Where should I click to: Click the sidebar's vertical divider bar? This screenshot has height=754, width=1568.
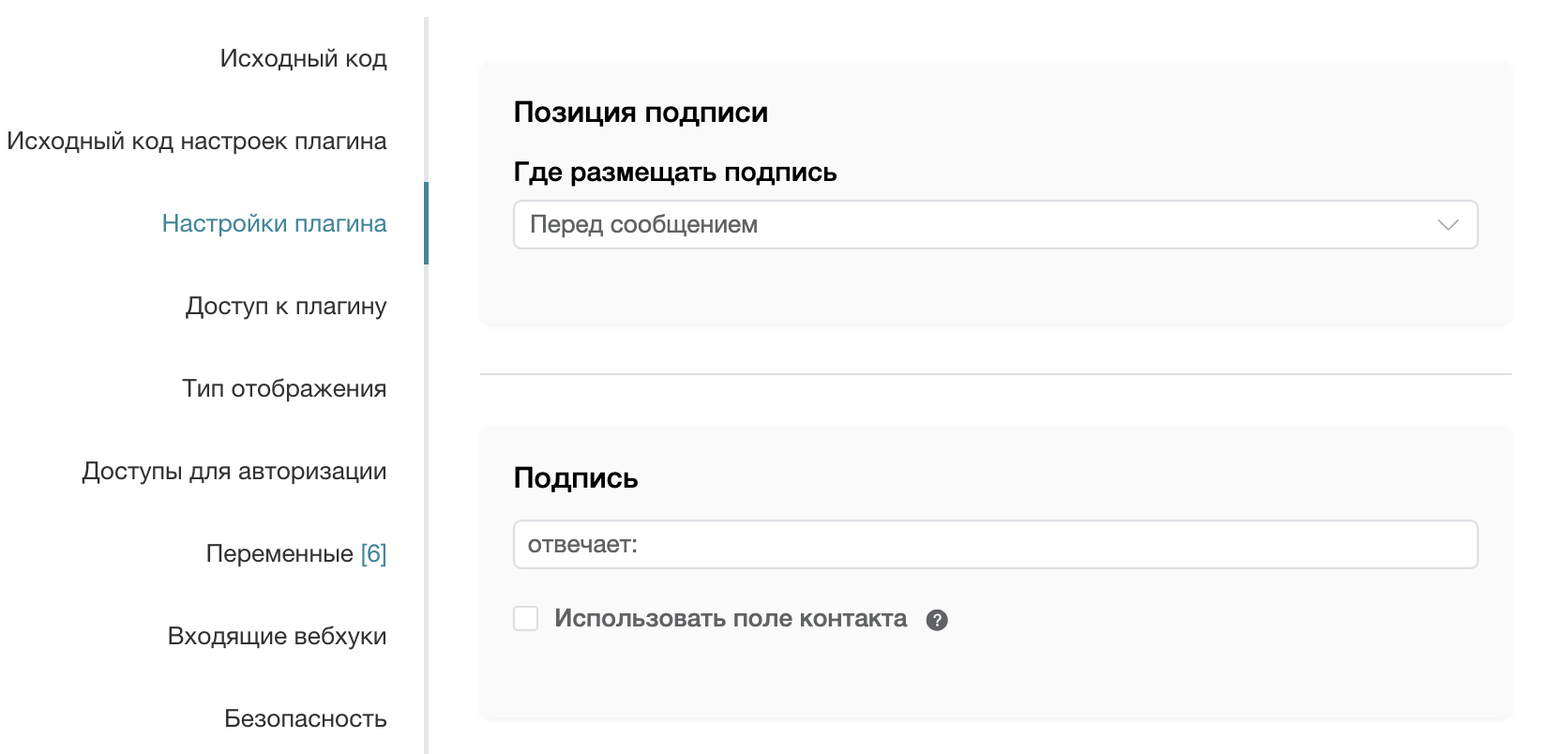click(427, 469)
